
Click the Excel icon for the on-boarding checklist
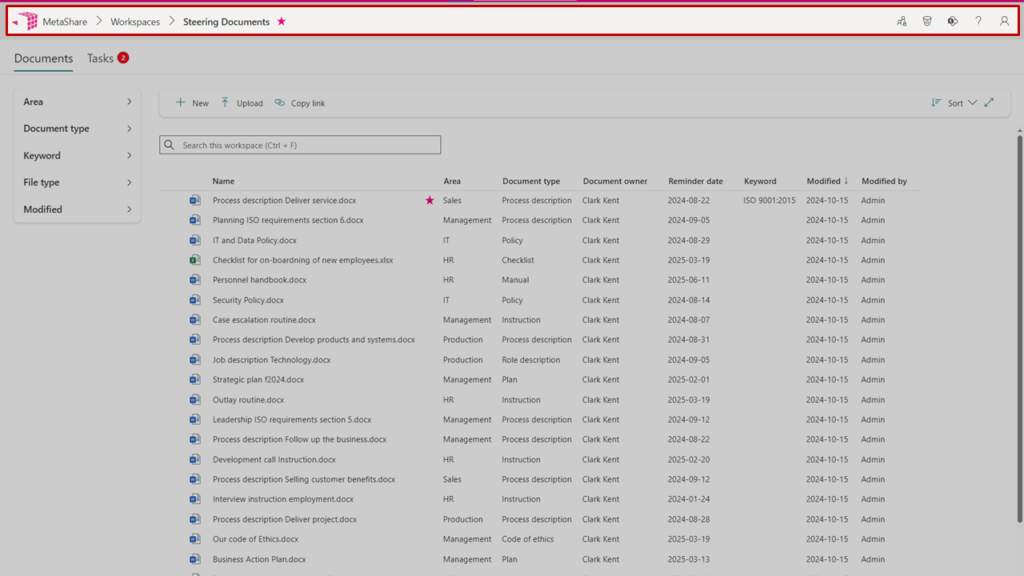click(195, 260)
